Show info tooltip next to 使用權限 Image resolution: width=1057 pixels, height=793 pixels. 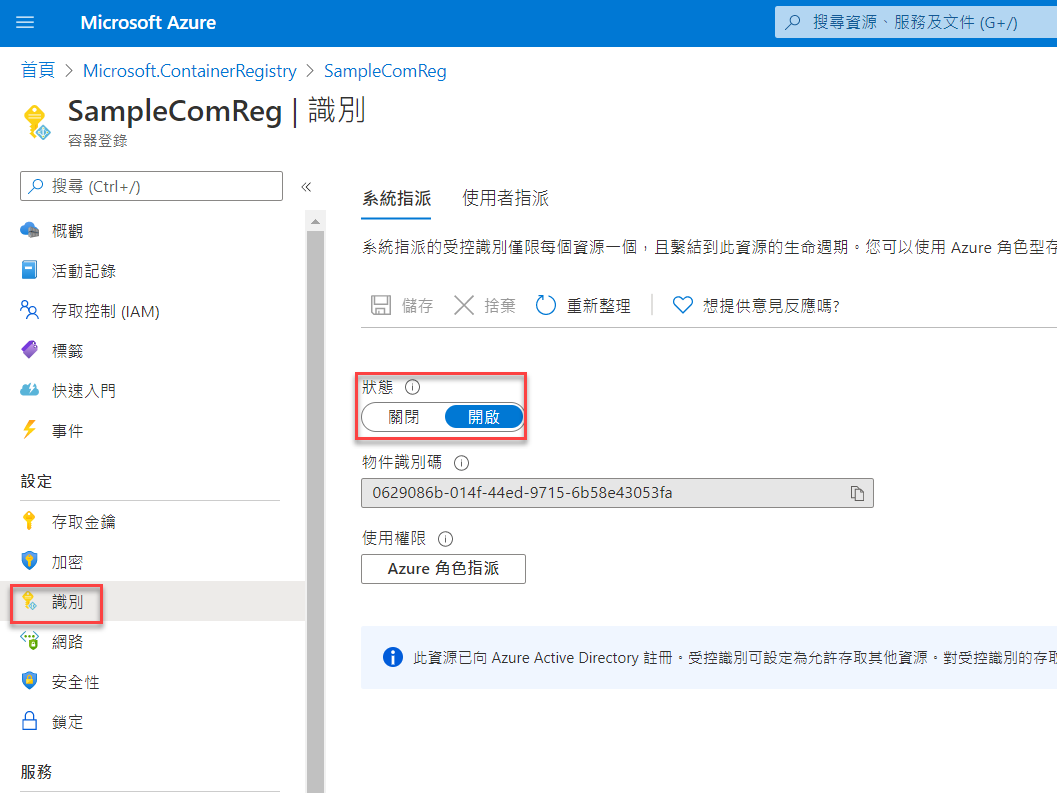pos(446,539)
